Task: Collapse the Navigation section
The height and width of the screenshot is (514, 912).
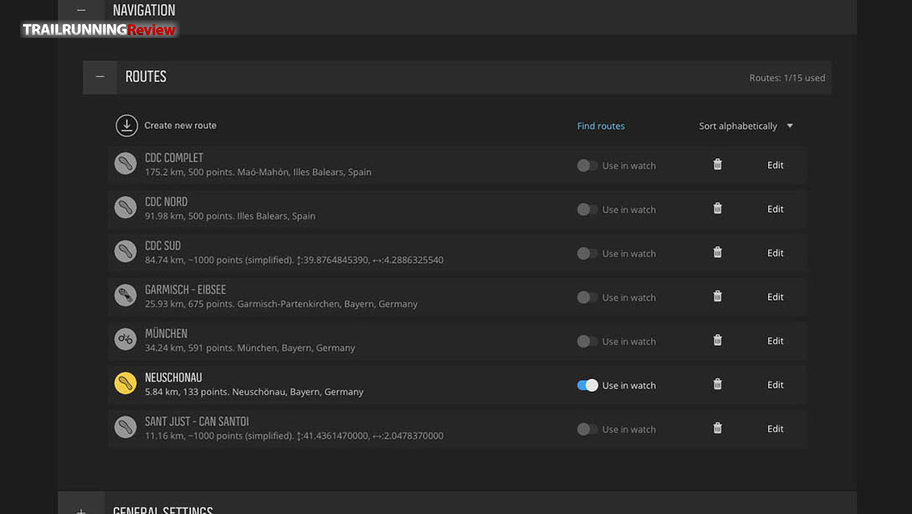Action: point(81,10)
